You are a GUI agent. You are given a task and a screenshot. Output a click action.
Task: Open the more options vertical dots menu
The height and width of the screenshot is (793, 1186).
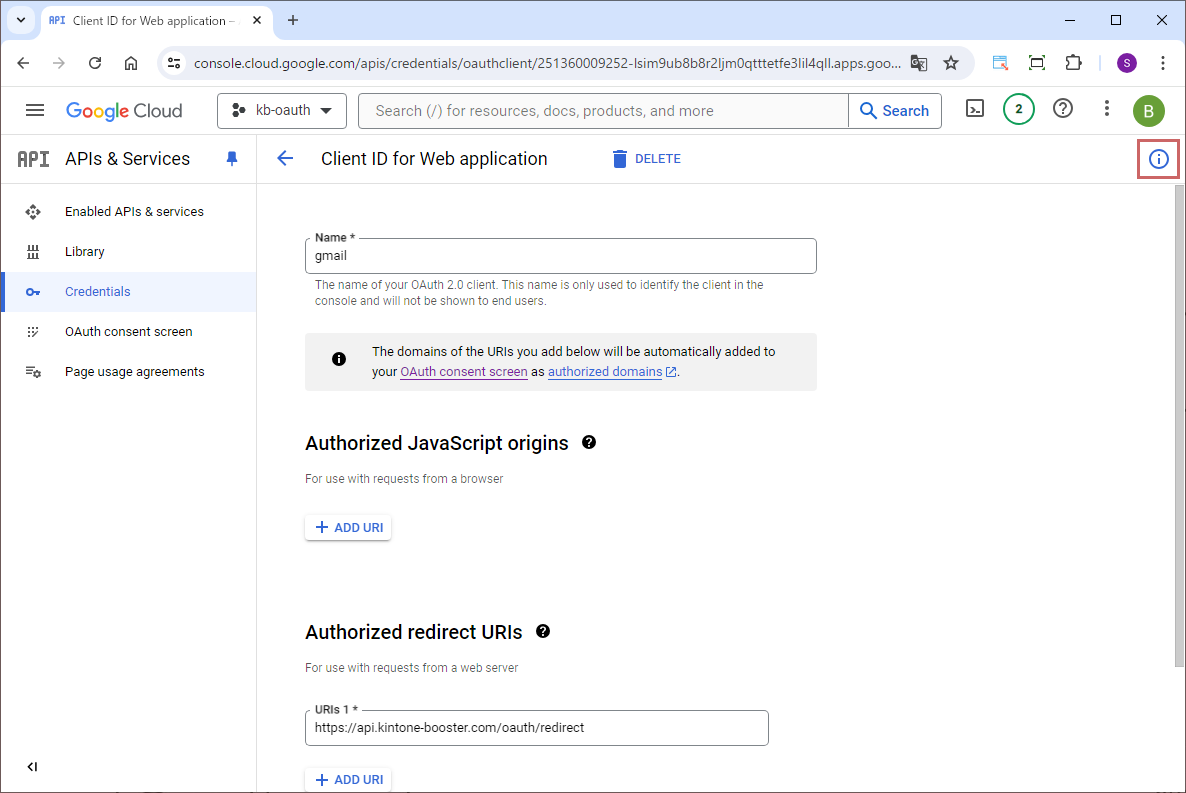tap(1106, 109)
